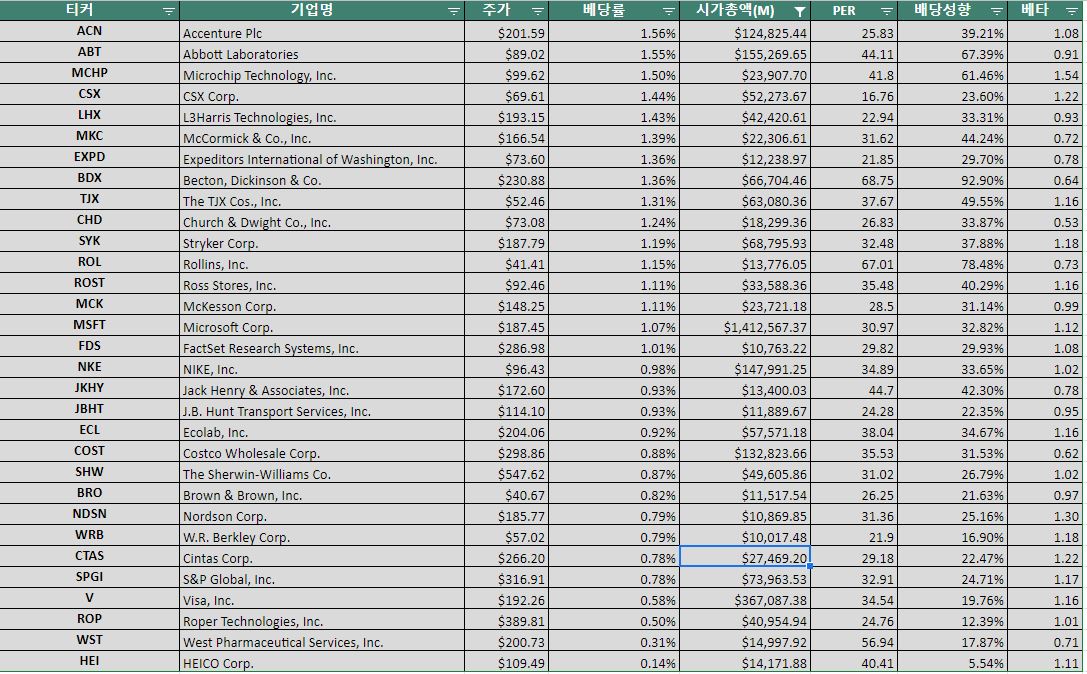
Task: Click Microsoft's market cap $1,412,567.37
Action: (745, 326)
